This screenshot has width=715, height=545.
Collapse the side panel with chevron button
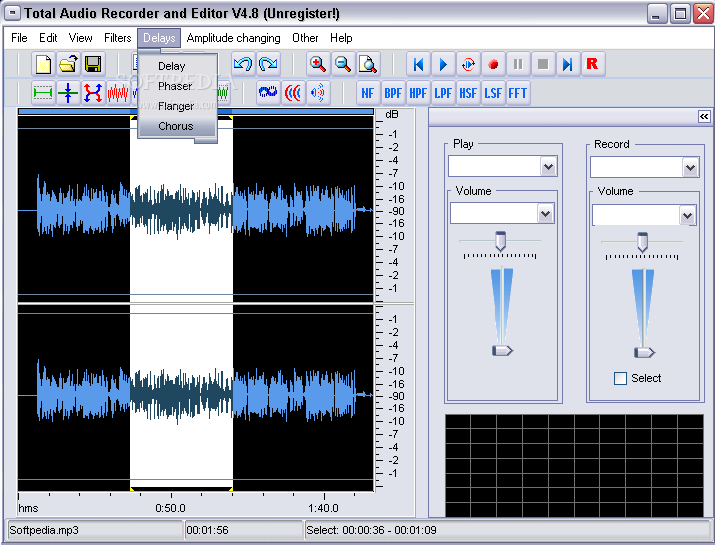(704, 117)
